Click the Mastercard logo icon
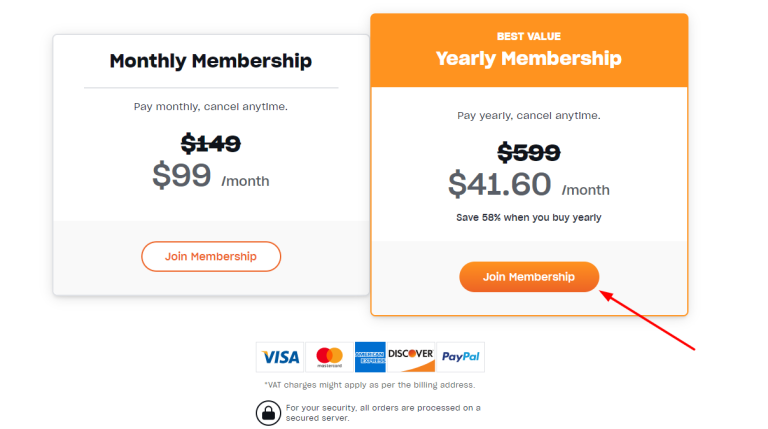This screenshot has width=768, height=429. click(x=329, y=357)
